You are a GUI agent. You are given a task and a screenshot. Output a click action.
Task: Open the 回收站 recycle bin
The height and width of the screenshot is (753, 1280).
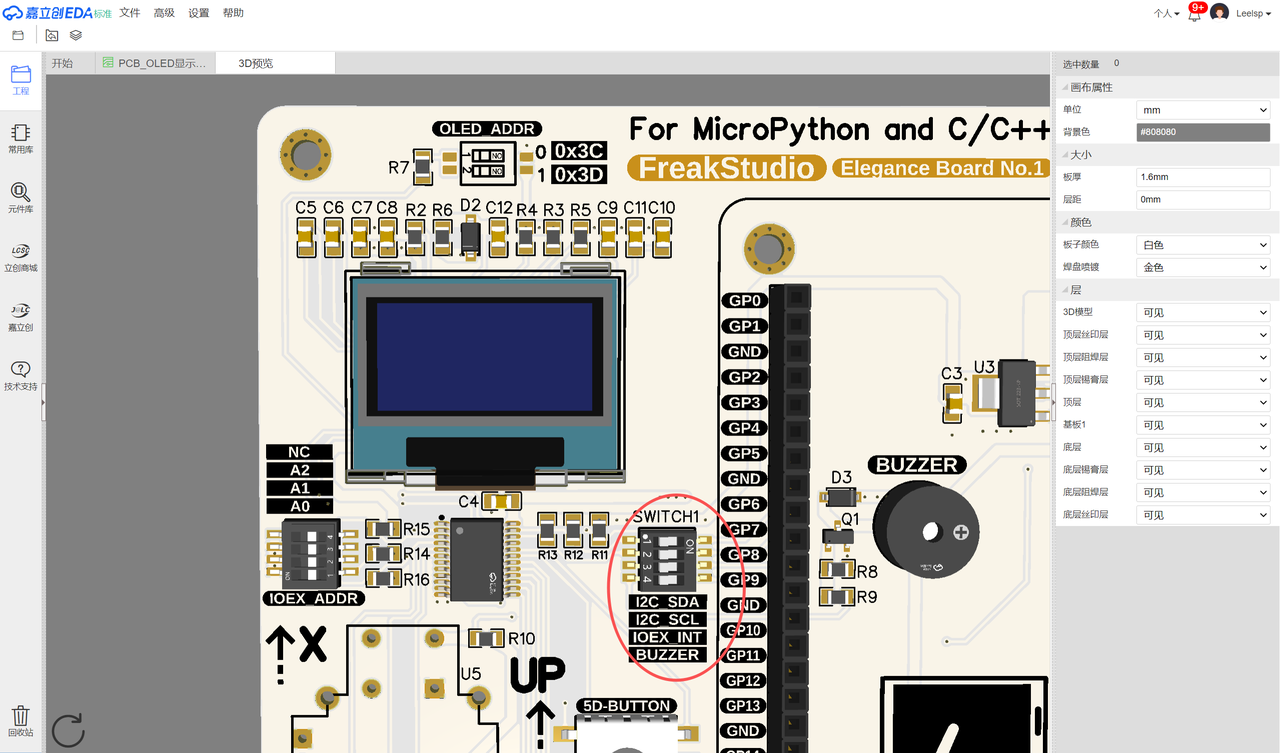click(21, 721)
